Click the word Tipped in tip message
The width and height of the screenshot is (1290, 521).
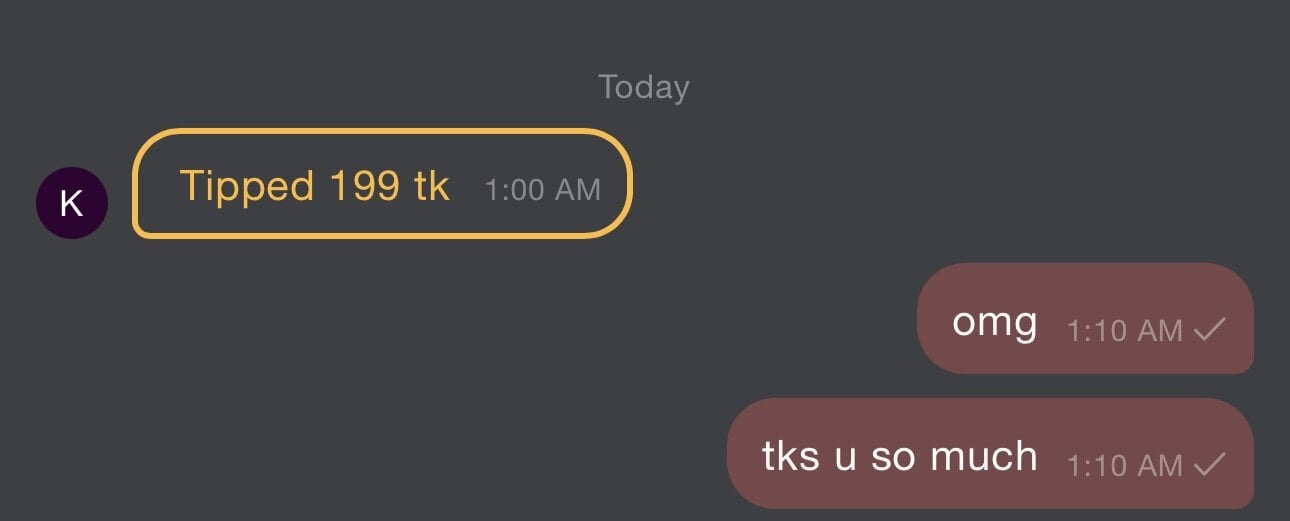[245, 186]
